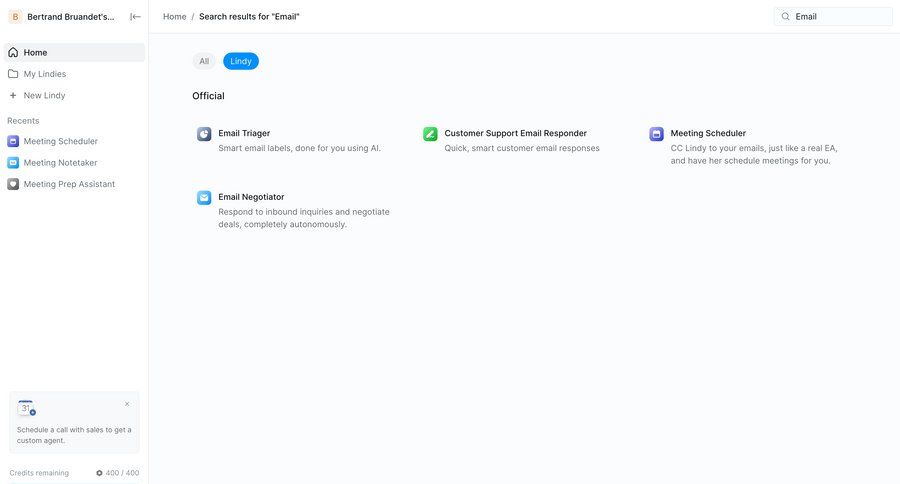Click the Meeting Scheduler icon in Recents
Viewport: 900px width, 484px height.
[13, 141]
